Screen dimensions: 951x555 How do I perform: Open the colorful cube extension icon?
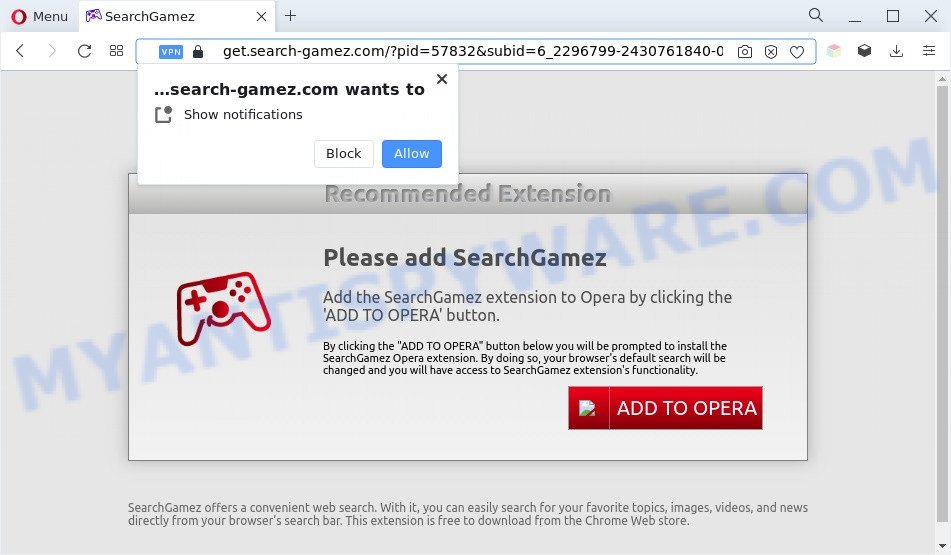[834, 51]
